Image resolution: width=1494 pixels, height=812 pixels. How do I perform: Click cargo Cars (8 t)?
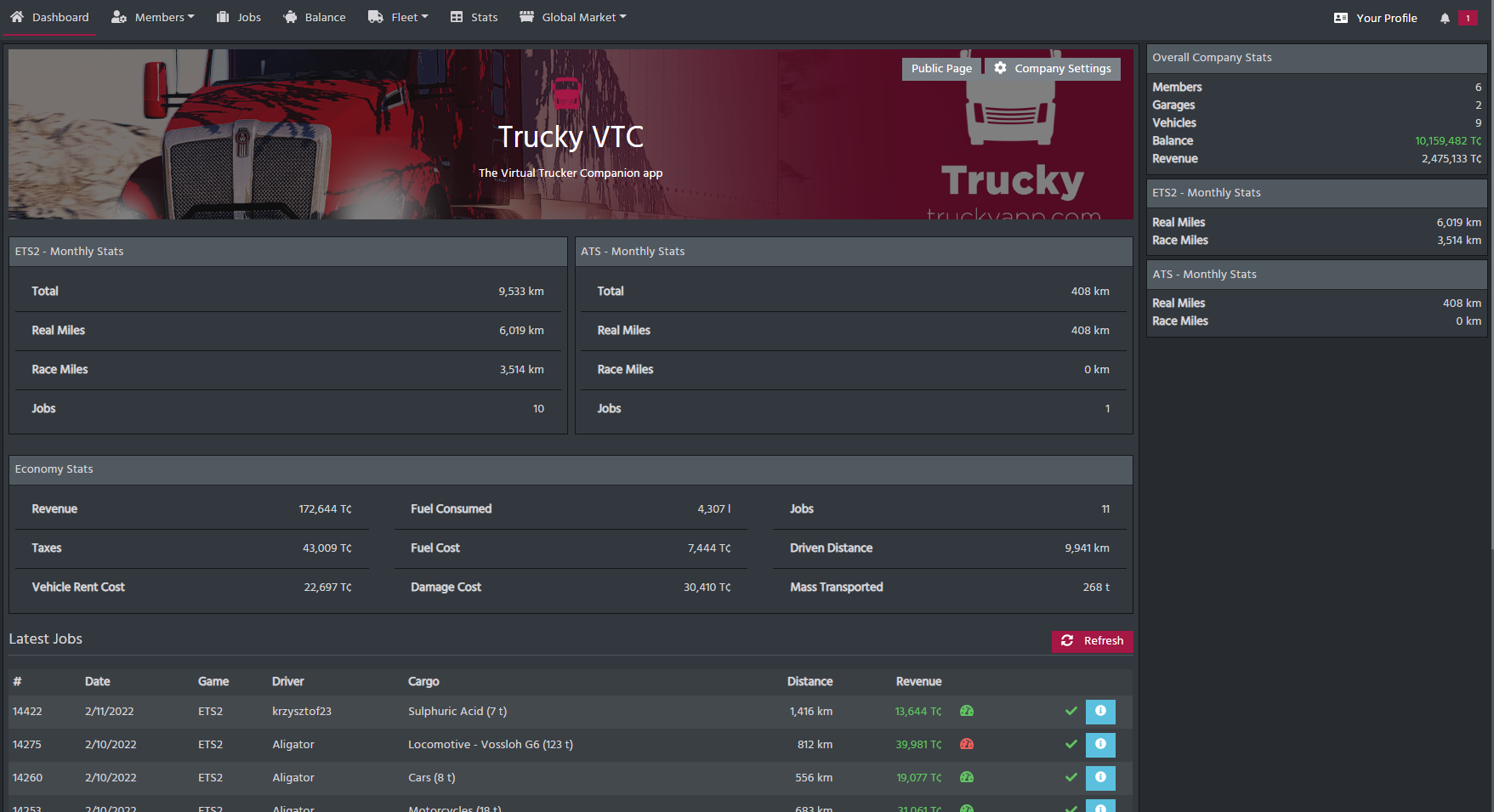pyautogui.click(x=432, y=778)
